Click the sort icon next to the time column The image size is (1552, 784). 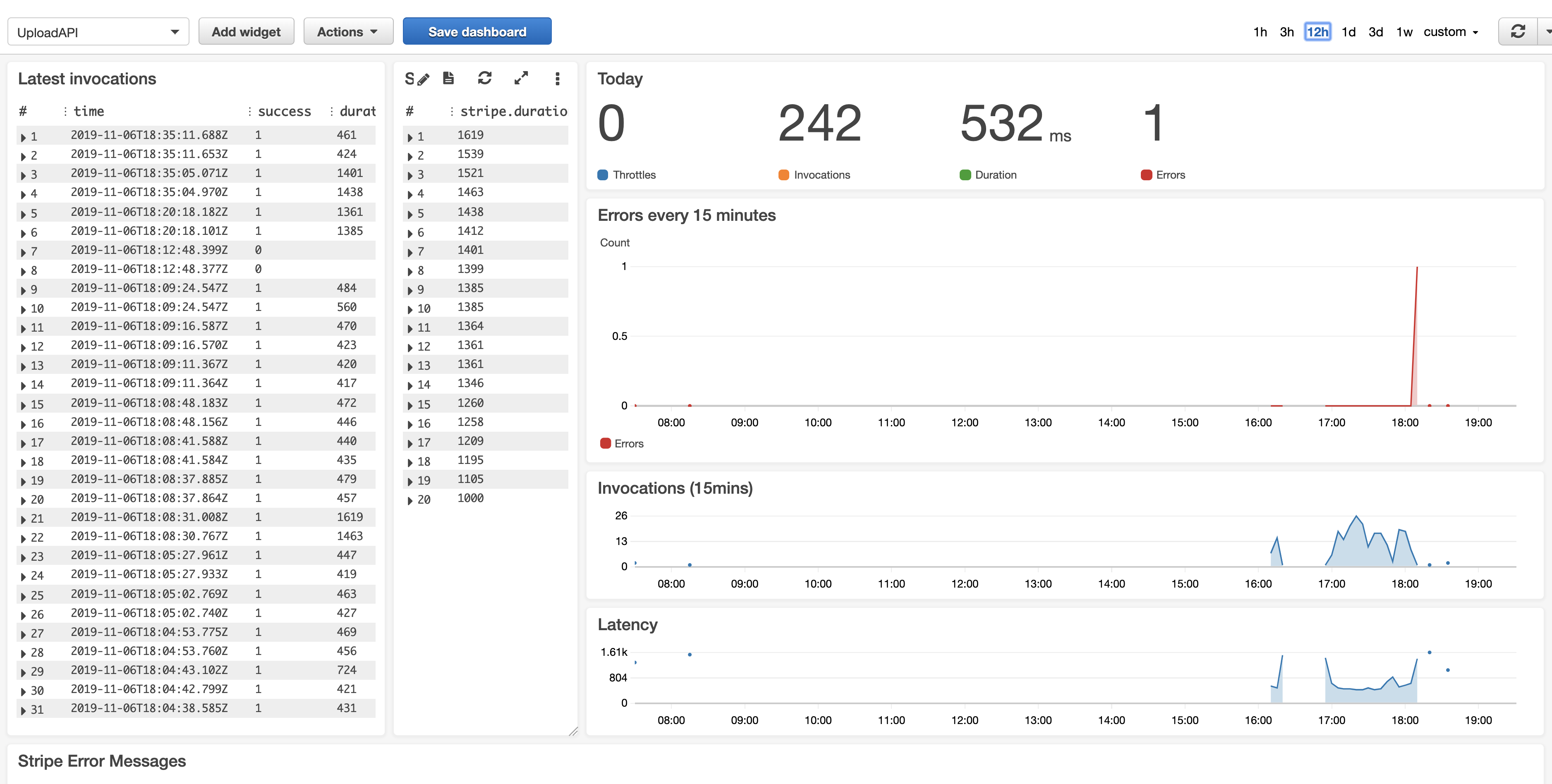pyautogui.click(x=66, y=111)
